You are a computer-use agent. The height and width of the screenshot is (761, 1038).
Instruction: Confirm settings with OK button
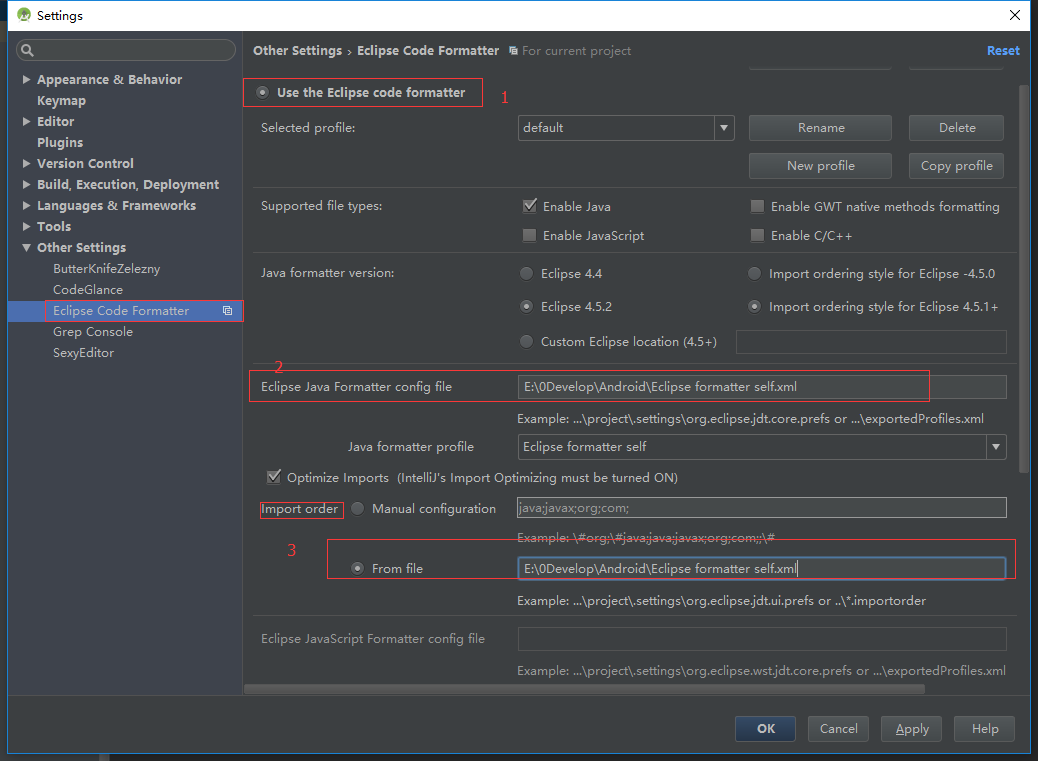(765, 729)
